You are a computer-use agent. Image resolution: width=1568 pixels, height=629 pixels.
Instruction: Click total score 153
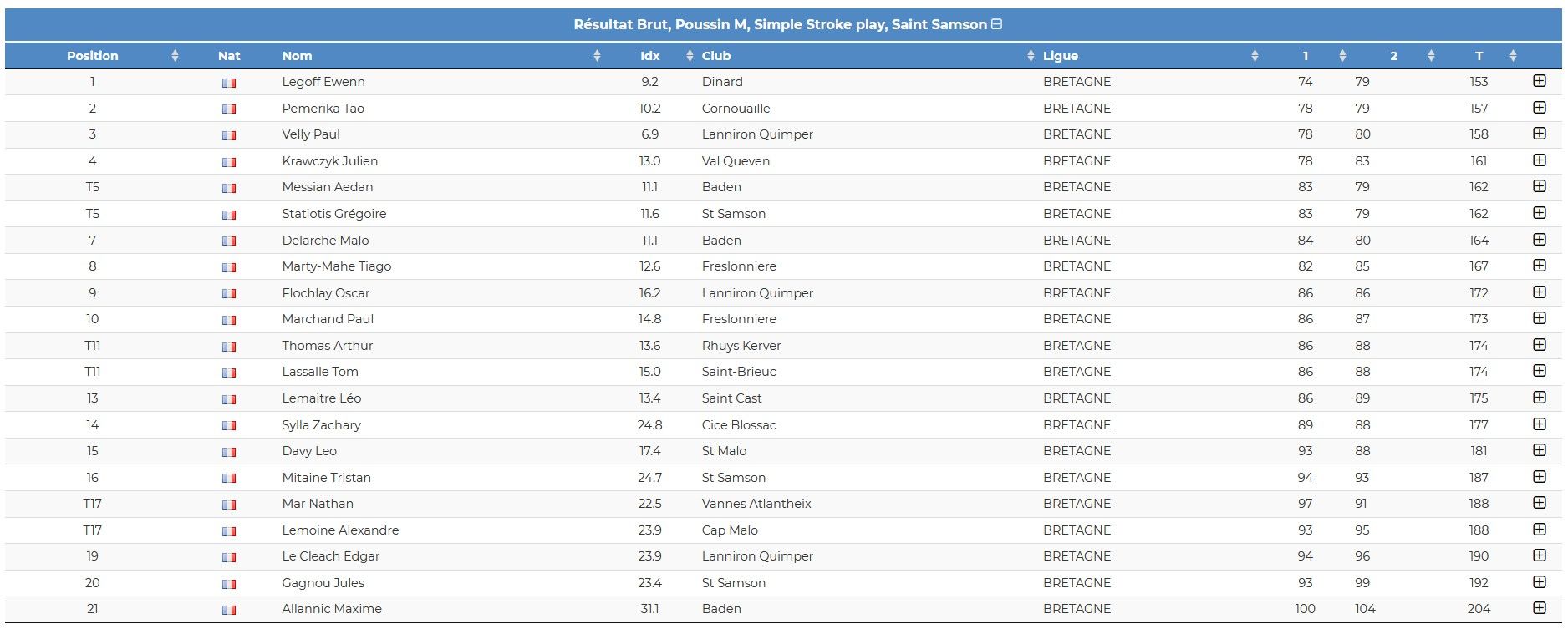pos(1479,82)
